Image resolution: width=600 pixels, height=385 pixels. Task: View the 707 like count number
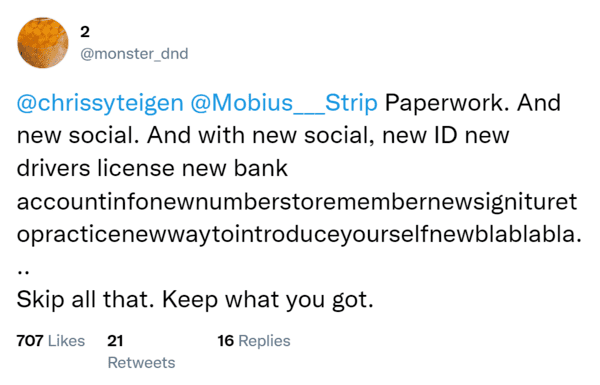(x=30, y=341)
